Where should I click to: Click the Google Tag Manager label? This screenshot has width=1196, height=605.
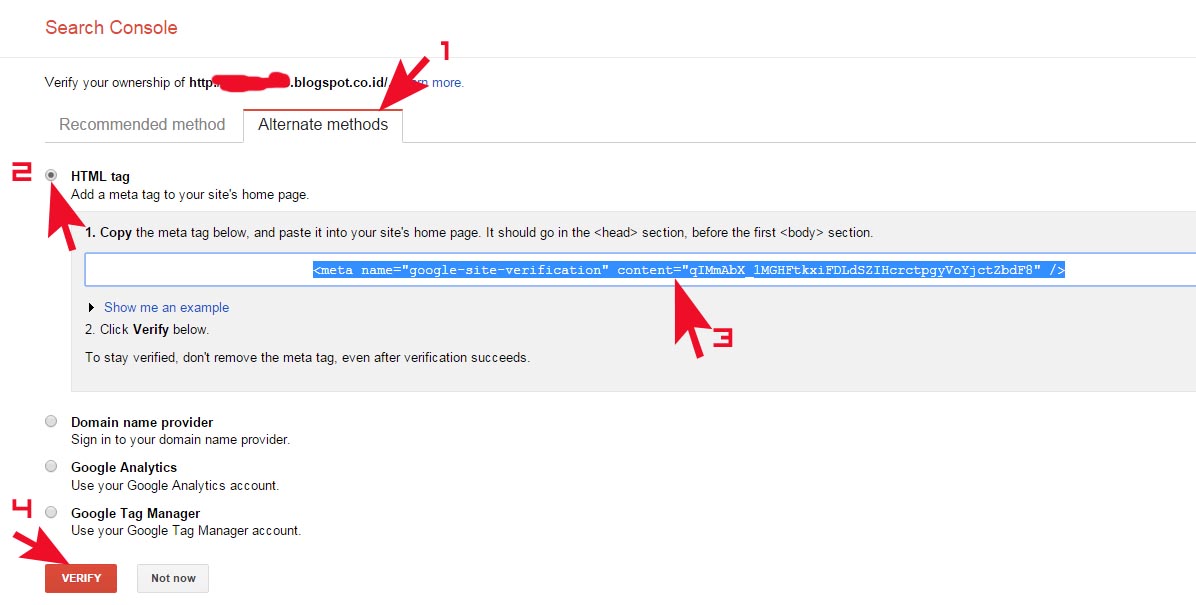click(x=136, y=513)
